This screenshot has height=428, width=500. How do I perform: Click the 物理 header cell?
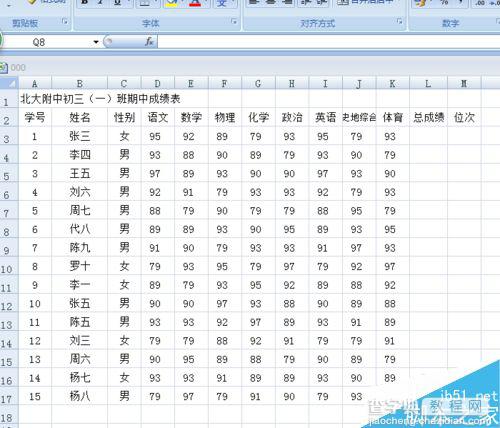tap(225, 117)
